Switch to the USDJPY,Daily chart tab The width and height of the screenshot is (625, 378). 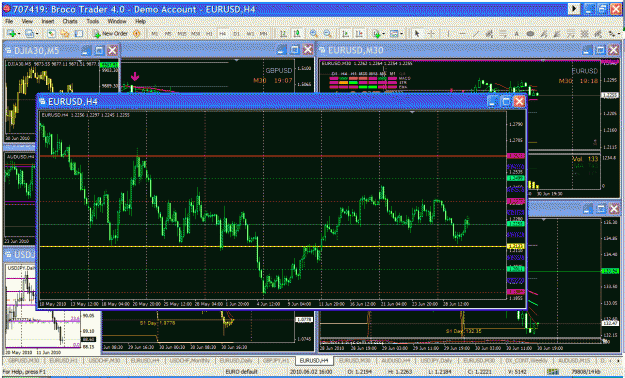click(x=436, y=361)
